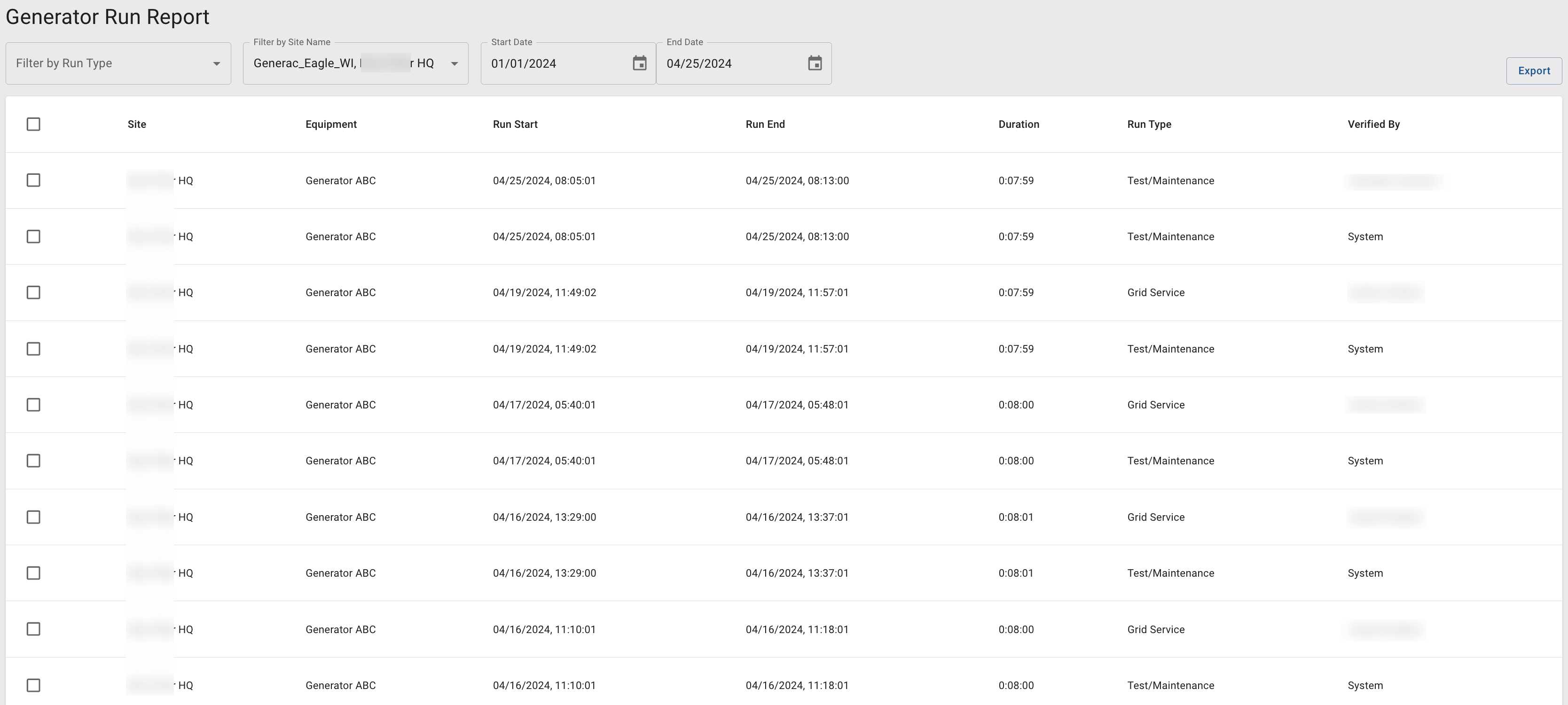Check the 04/16/2024 13:29:00 Grid Service row

(x=33, y=517)
